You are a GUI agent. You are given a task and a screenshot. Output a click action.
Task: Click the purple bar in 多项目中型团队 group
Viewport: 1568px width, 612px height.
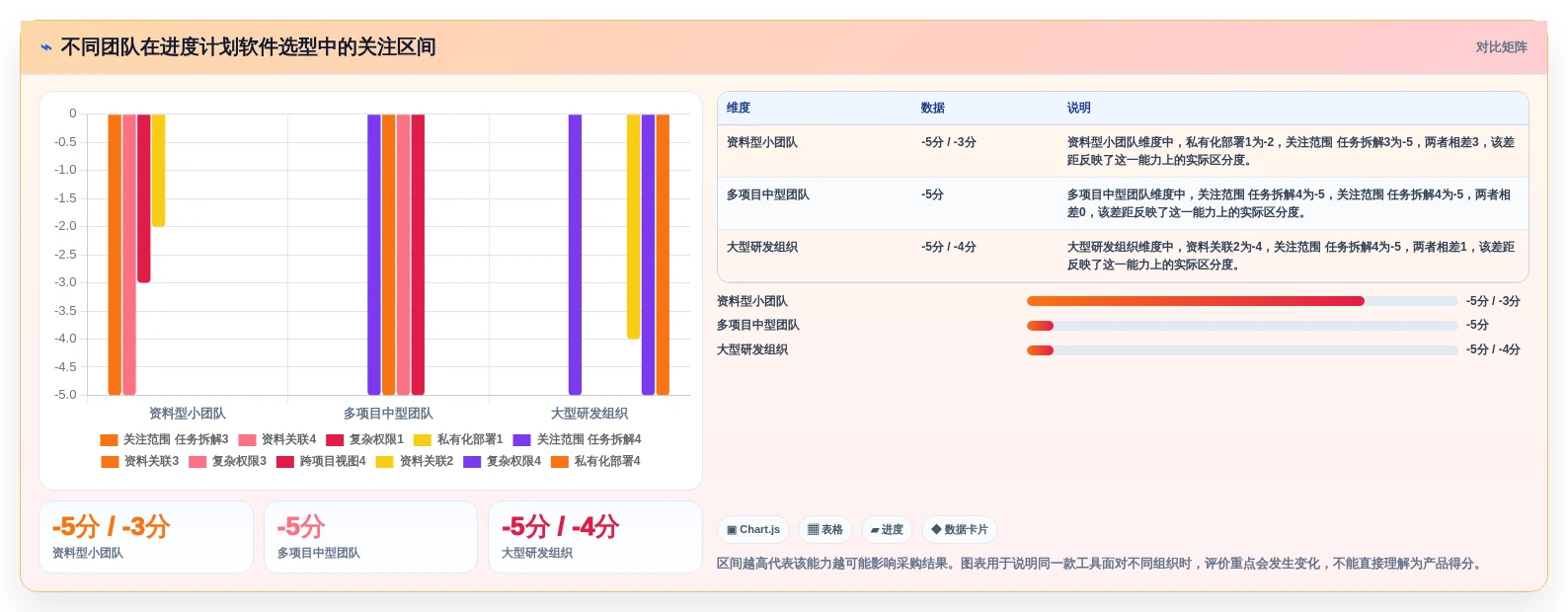pyautogui.click(x=374, y=255)
